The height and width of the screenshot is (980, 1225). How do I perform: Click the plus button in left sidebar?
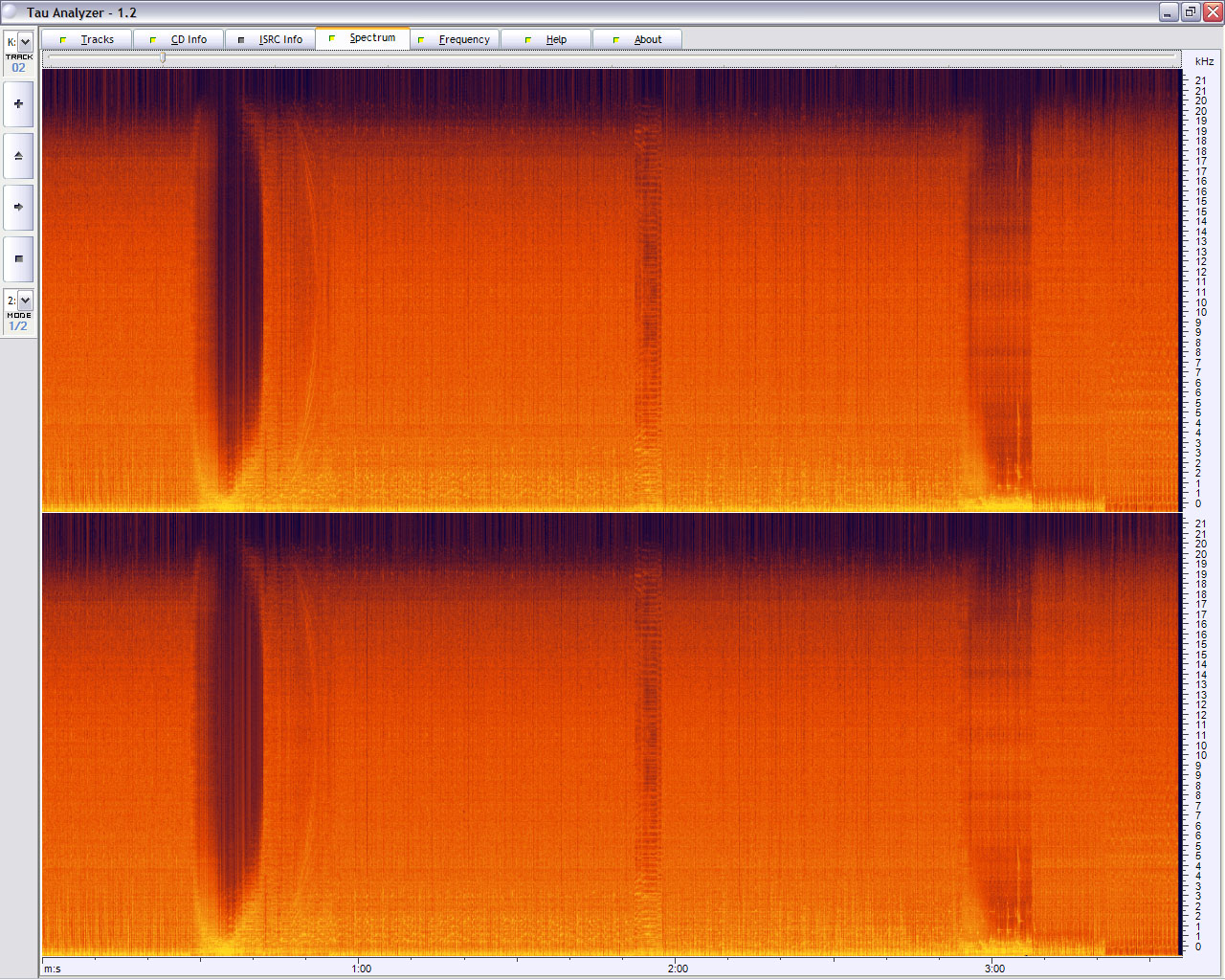coord(18,104)
